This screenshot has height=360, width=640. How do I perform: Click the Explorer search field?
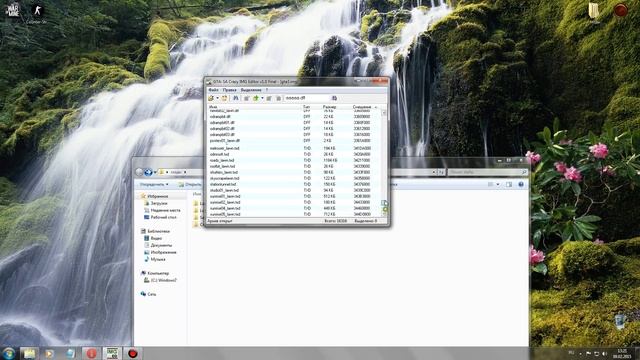click(x=487, y=172)
